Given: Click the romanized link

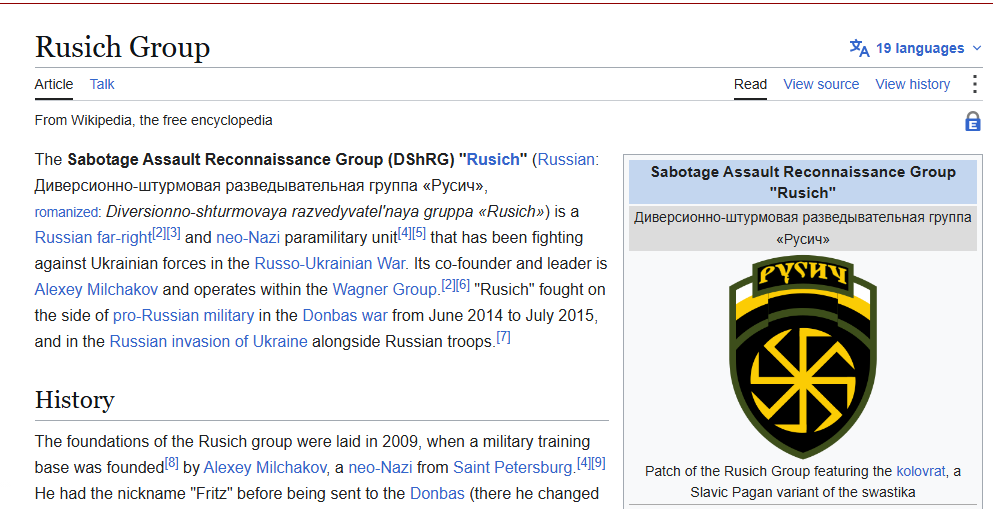Looking at the screenshot, I should 66,212.
